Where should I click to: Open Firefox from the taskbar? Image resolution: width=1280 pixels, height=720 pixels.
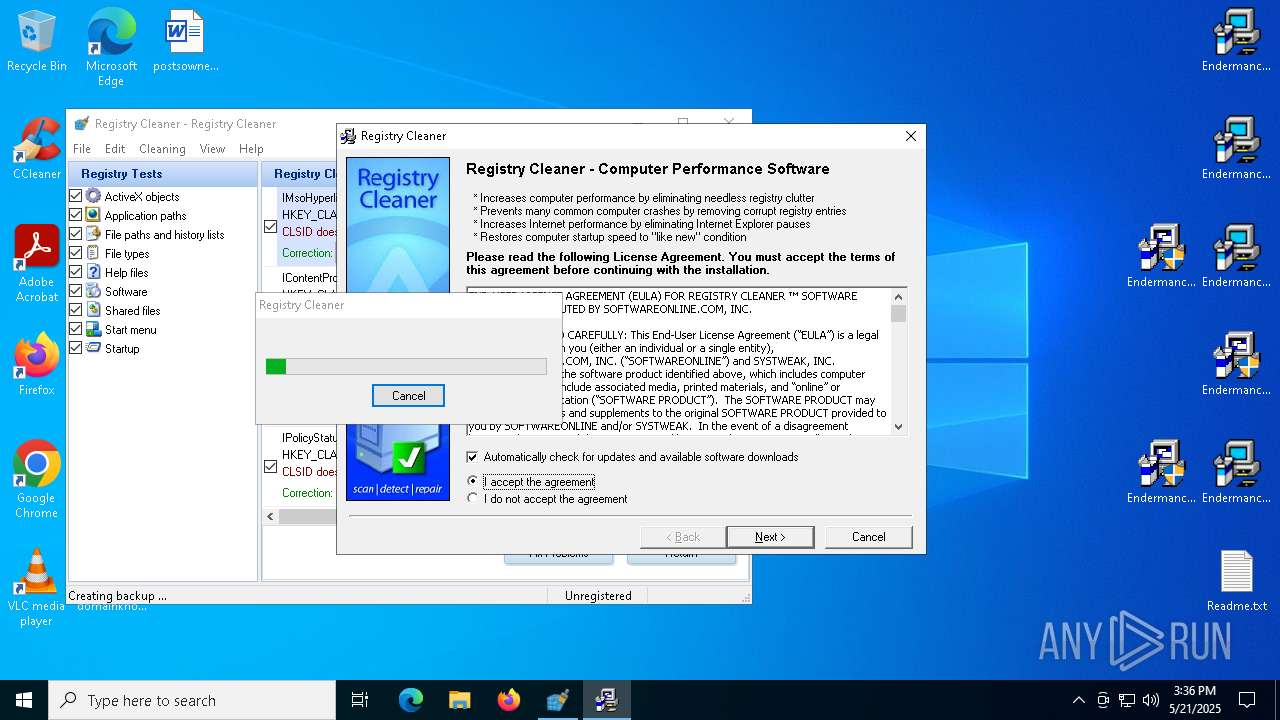(x=508, y=700)
